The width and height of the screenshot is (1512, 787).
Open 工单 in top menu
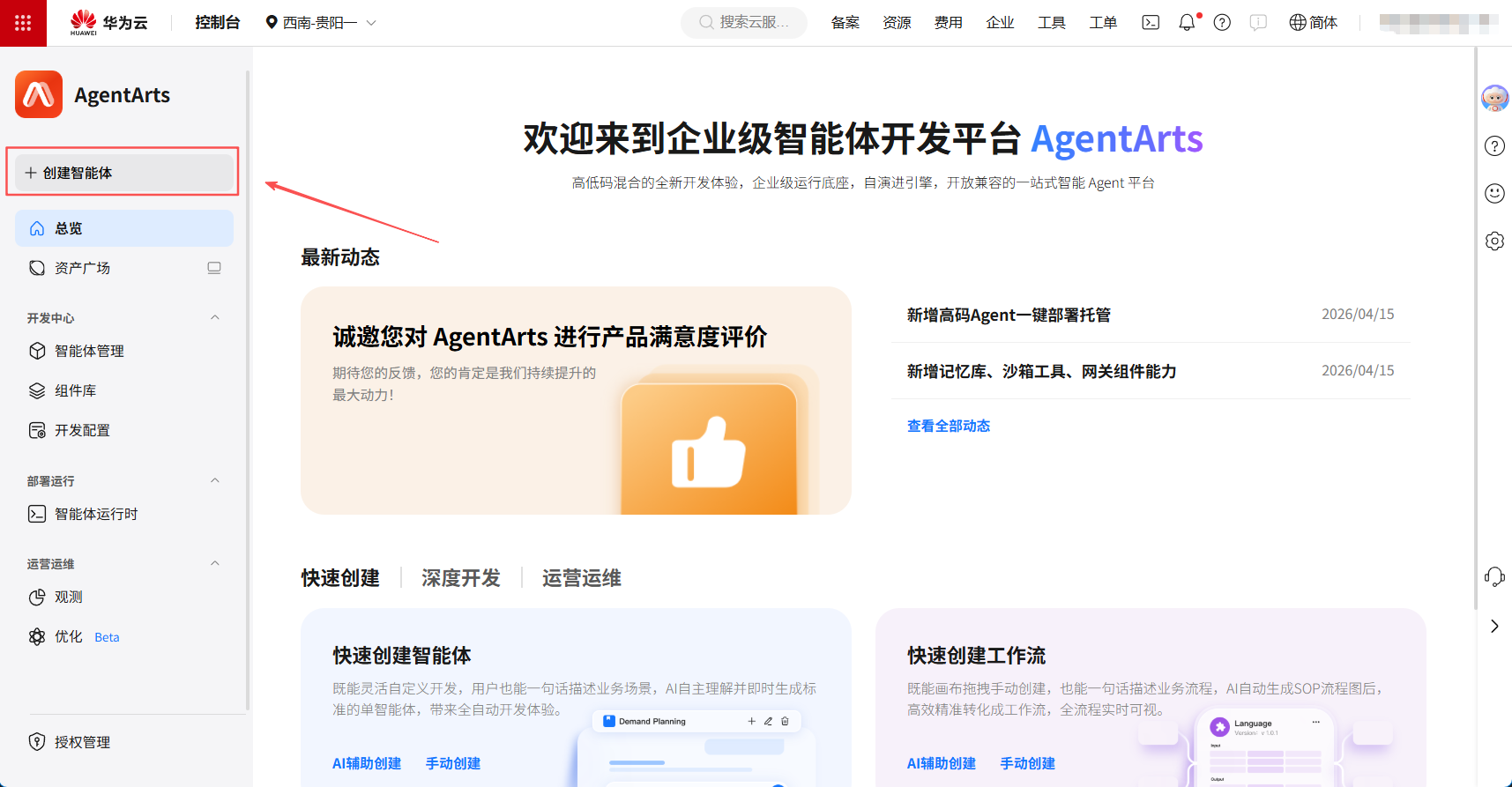tap(1104, 23)
